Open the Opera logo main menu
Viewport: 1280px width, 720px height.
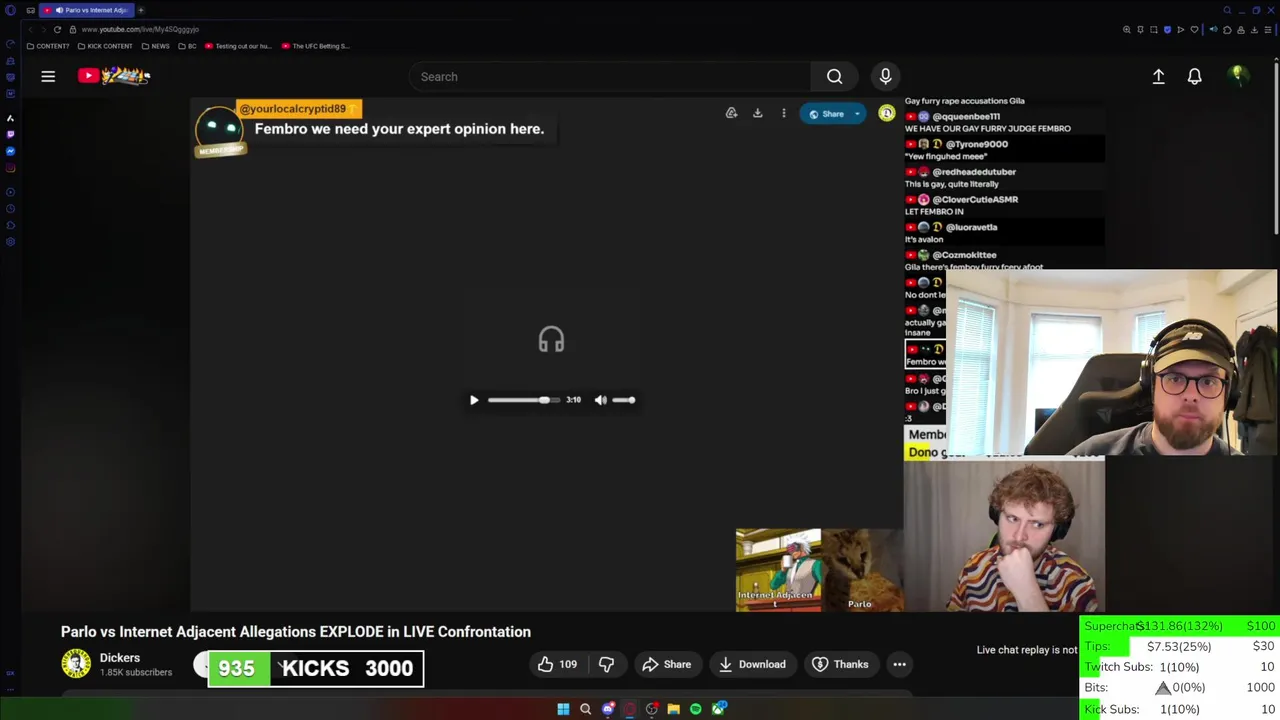(x=10, y=10)
